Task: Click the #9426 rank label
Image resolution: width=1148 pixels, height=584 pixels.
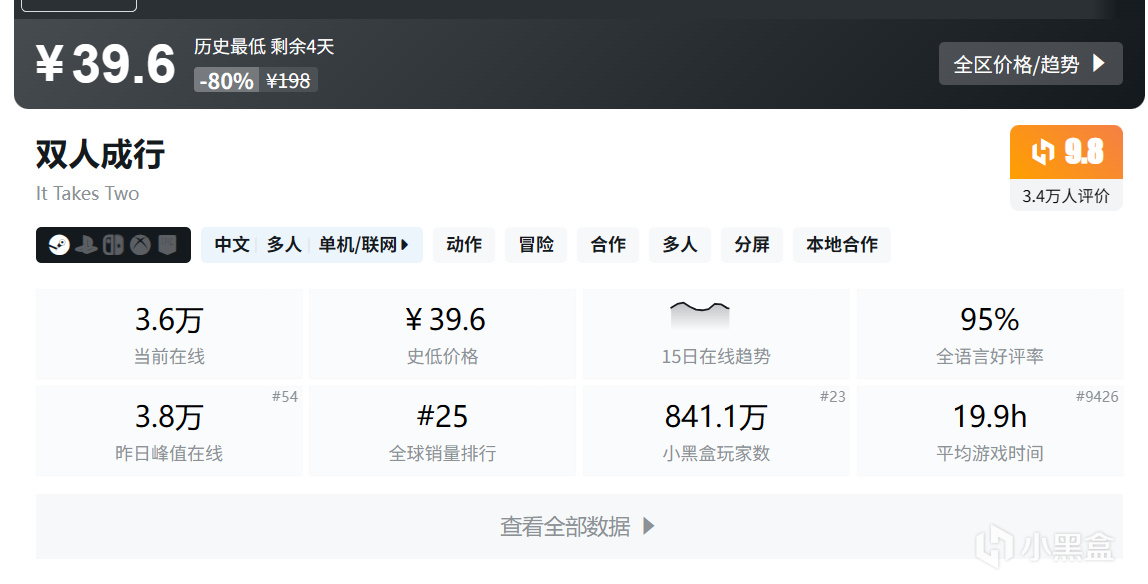Action: 1097,397
